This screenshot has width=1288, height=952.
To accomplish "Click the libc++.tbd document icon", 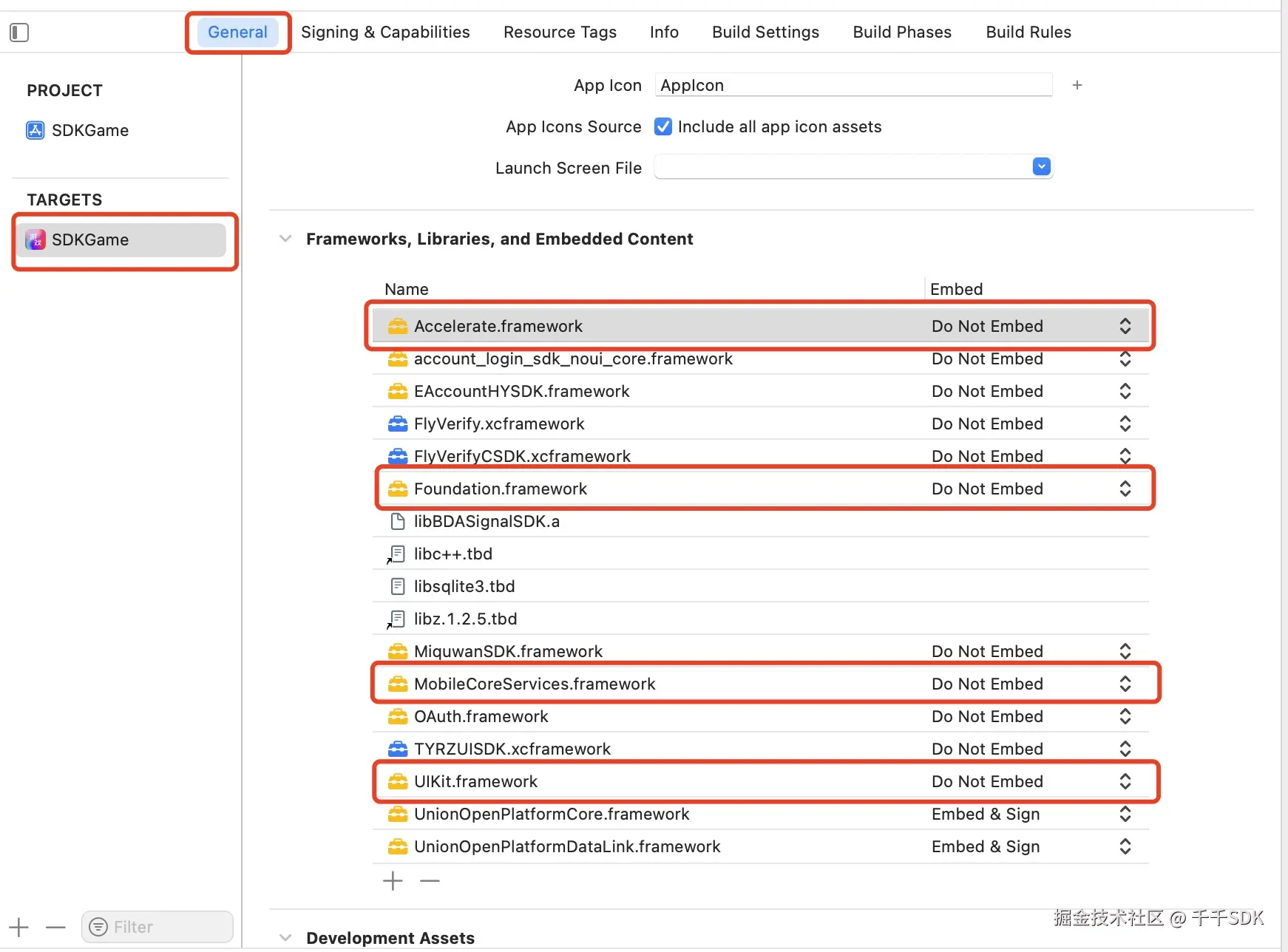I will click(x=397, y=554).
